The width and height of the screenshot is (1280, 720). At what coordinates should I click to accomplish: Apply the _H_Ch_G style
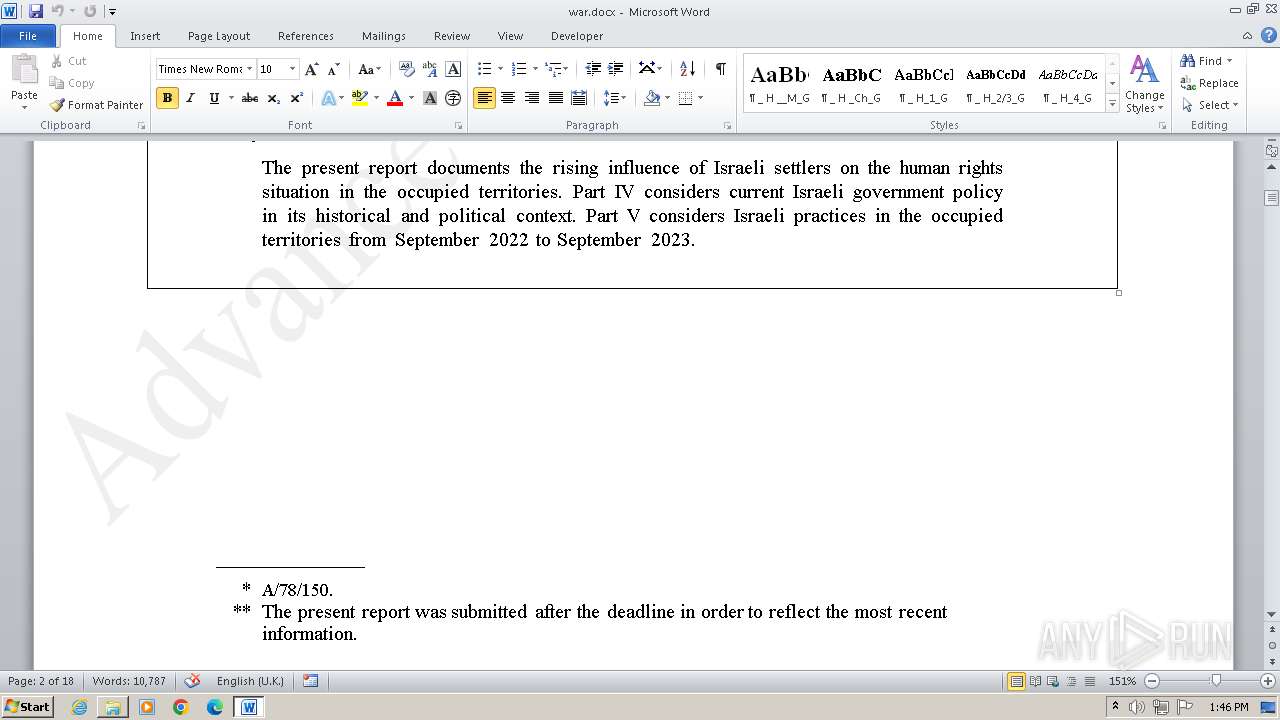pos(852,84)
